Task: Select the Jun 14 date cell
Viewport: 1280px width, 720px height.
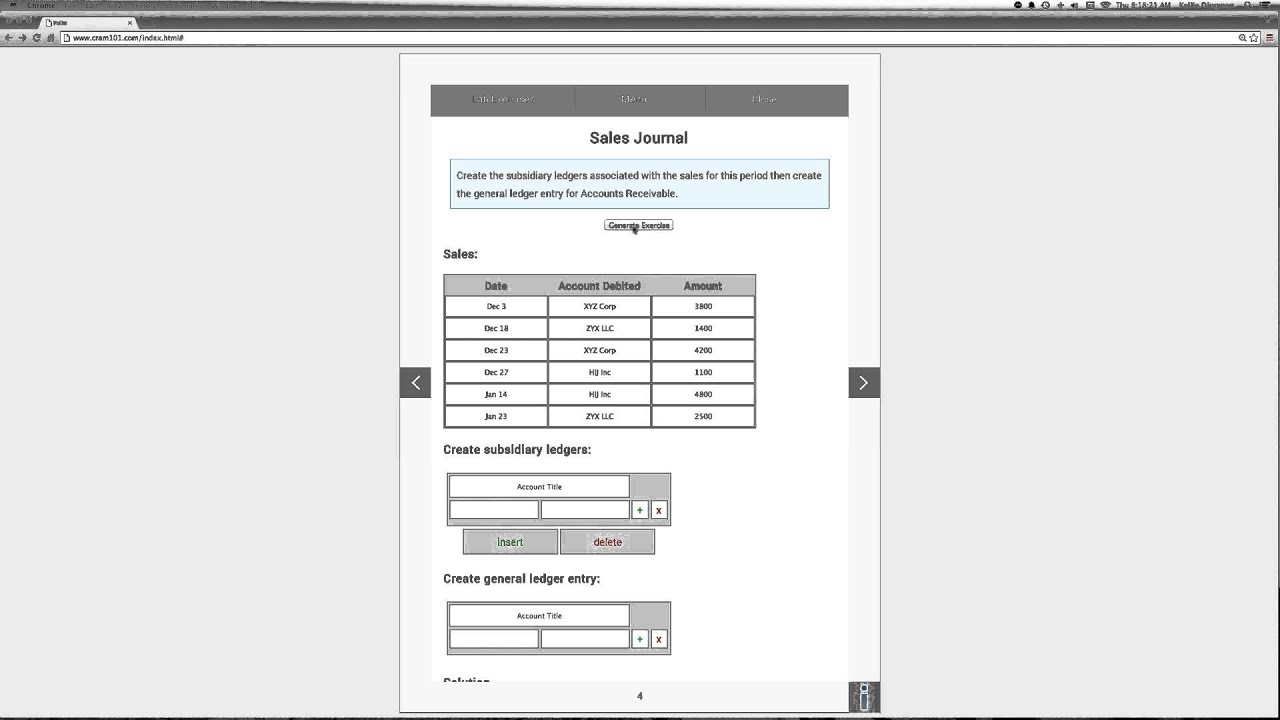Action: coord(496,394)
